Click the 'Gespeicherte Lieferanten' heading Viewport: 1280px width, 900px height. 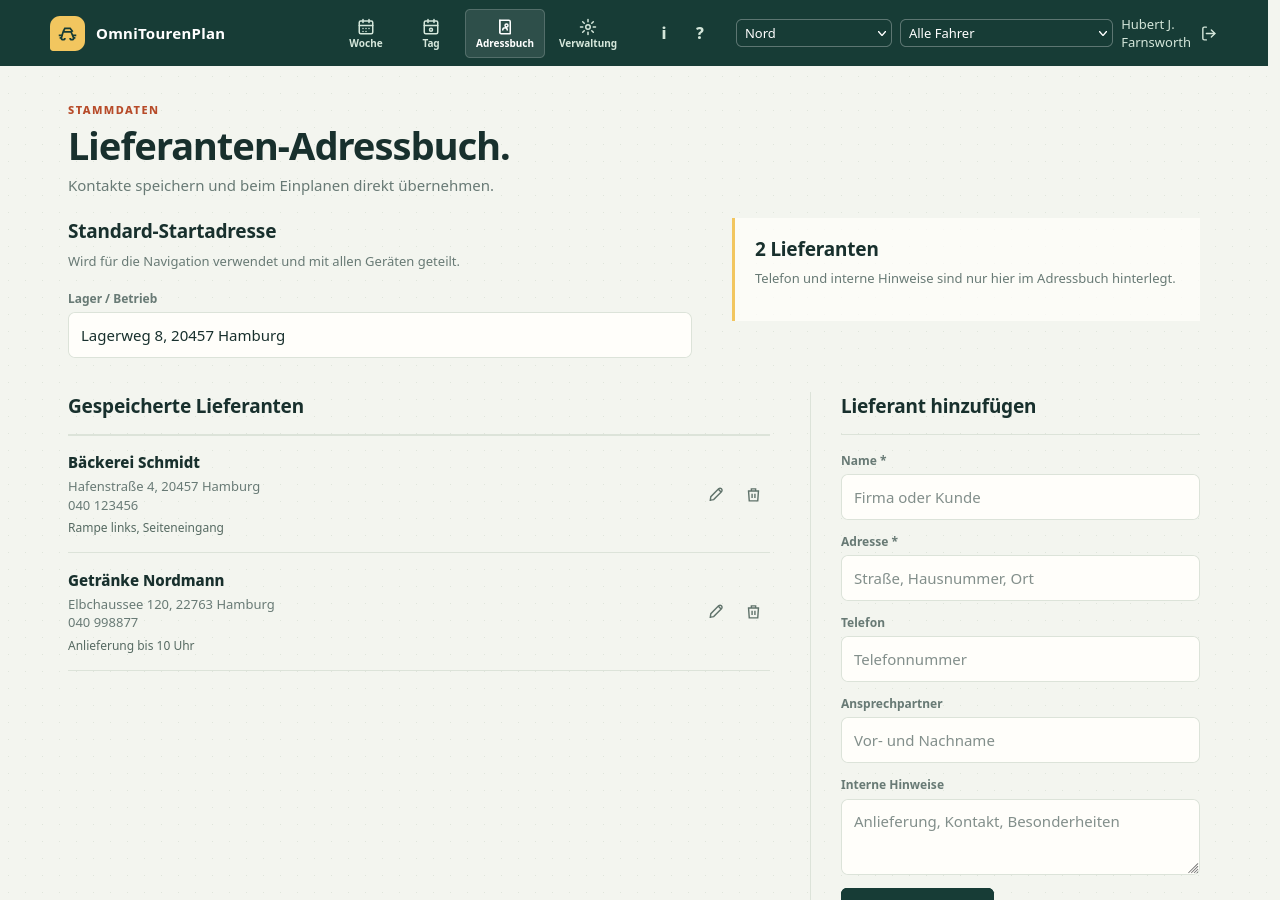186,406
